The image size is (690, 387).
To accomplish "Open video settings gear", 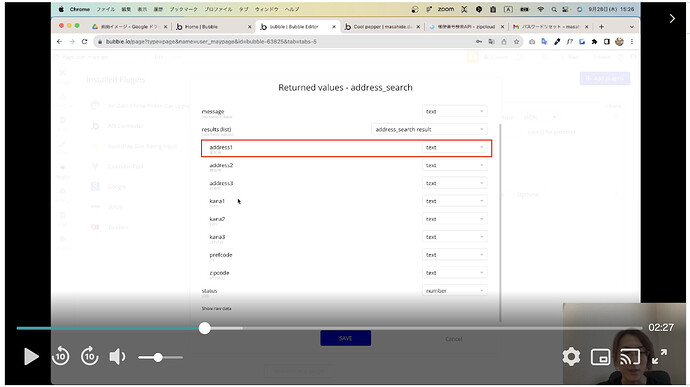I will pyautogui.click(x=571, y=357).
